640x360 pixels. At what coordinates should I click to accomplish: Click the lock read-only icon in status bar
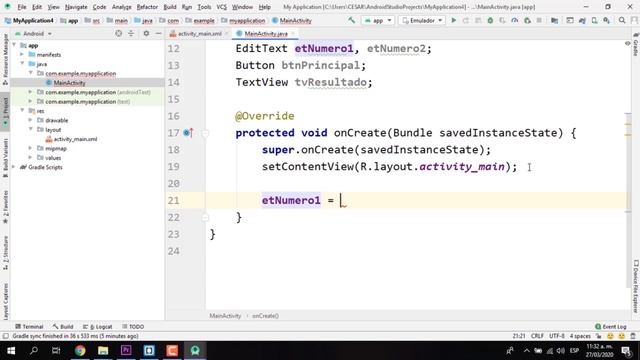598,336
